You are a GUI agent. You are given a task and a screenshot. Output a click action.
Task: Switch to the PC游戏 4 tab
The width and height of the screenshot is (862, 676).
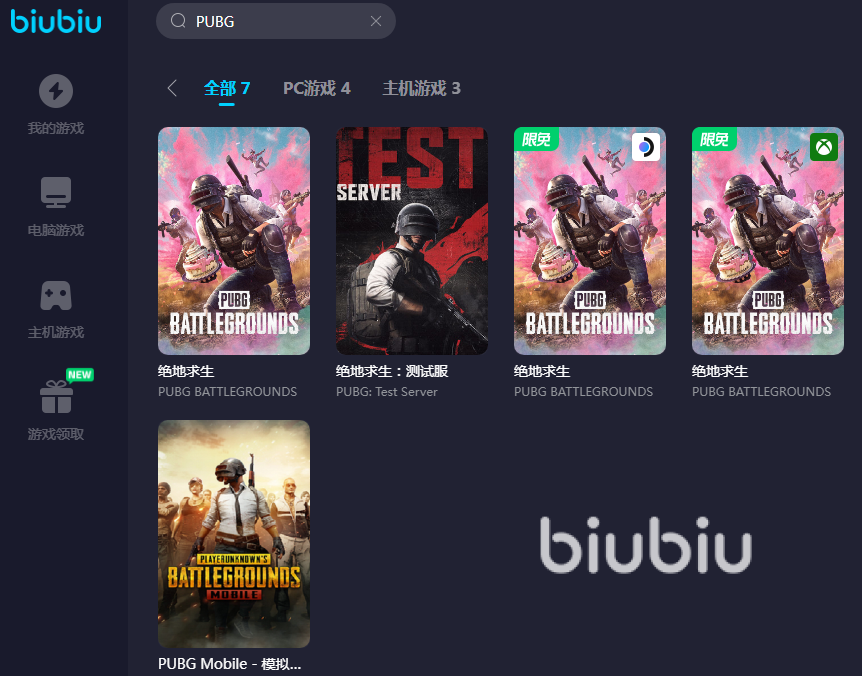click(317, 88)
